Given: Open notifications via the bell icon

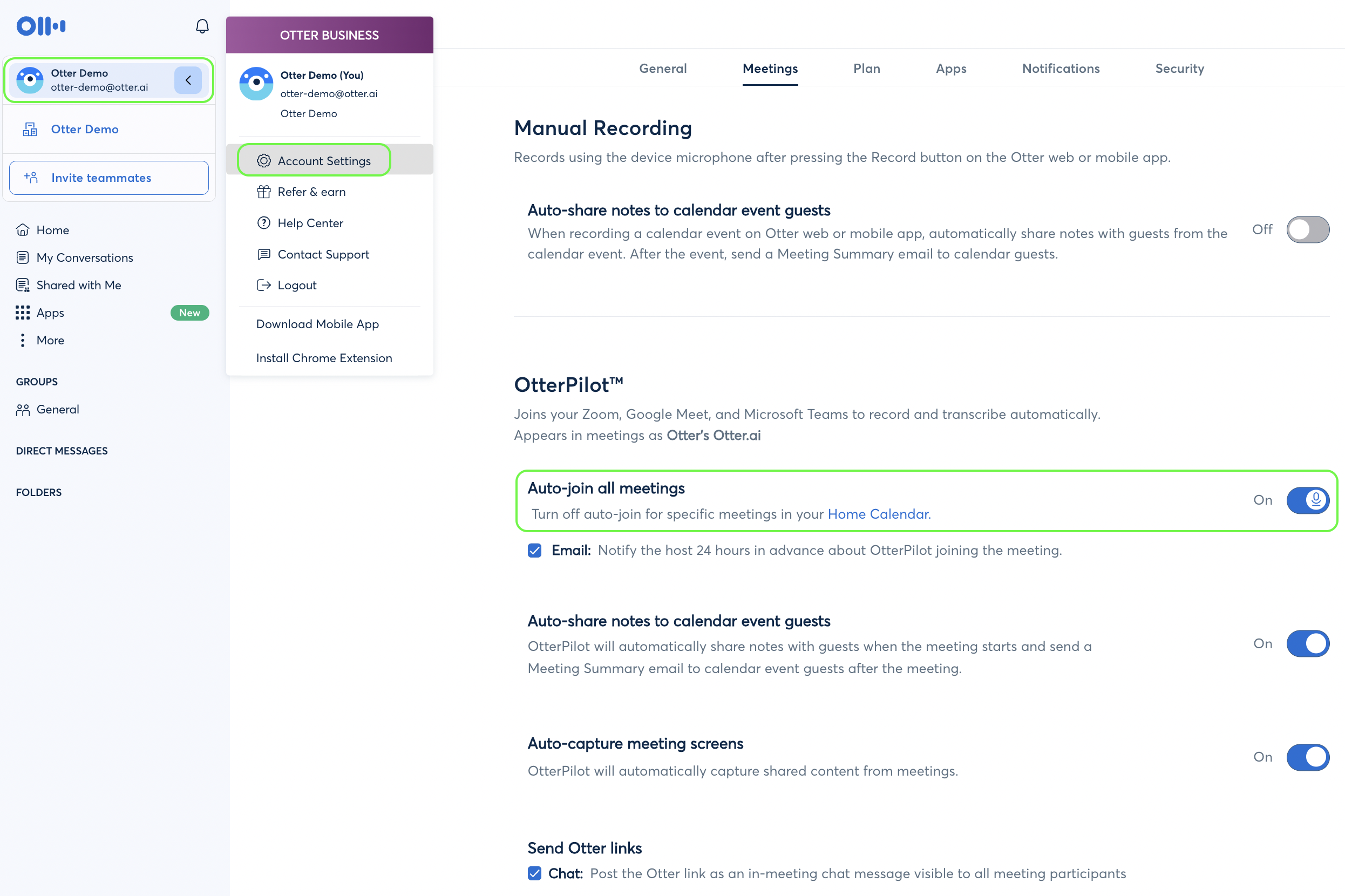Looking at the screenshot, I should click(x=201, y=26).
